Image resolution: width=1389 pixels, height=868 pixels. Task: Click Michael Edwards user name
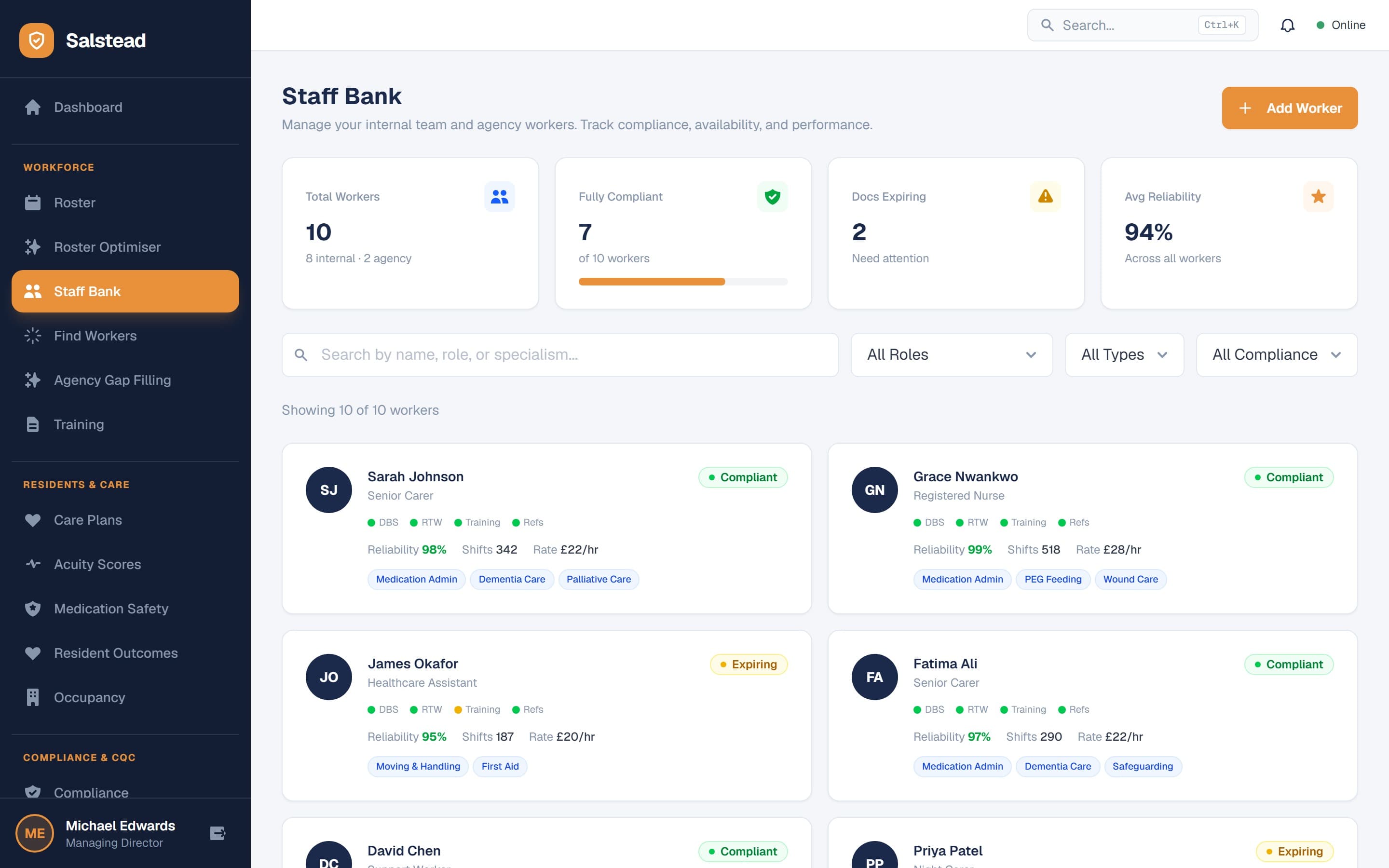[120, 826]
